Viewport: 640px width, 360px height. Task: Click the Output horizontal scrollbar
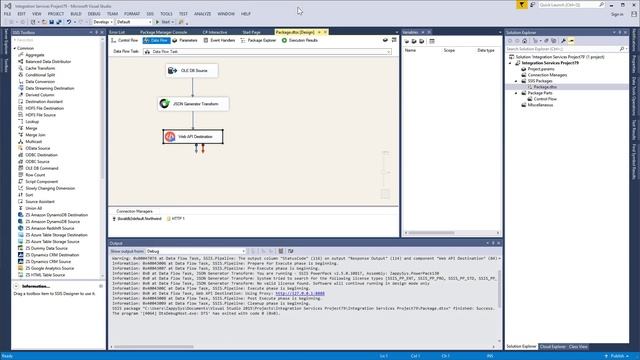(x=154, y=347)
